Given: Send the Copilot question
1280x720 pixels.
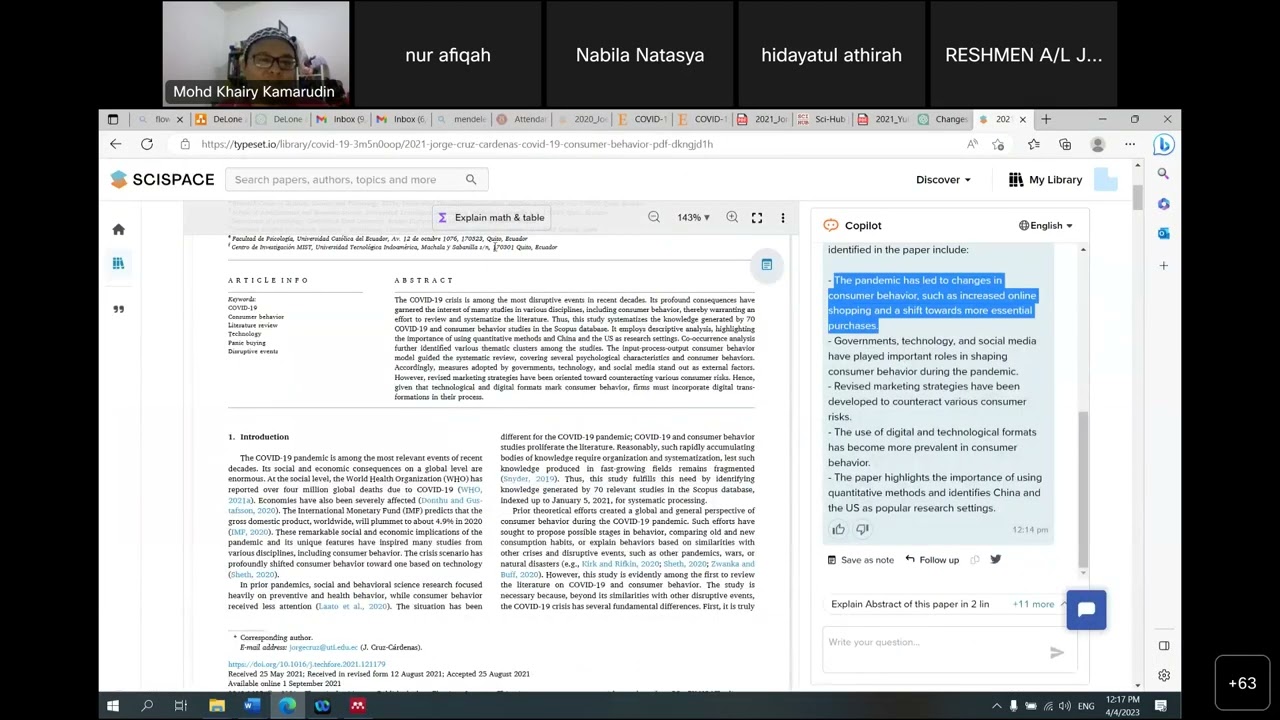Looking at the screenshot, I should (1056, 653).
